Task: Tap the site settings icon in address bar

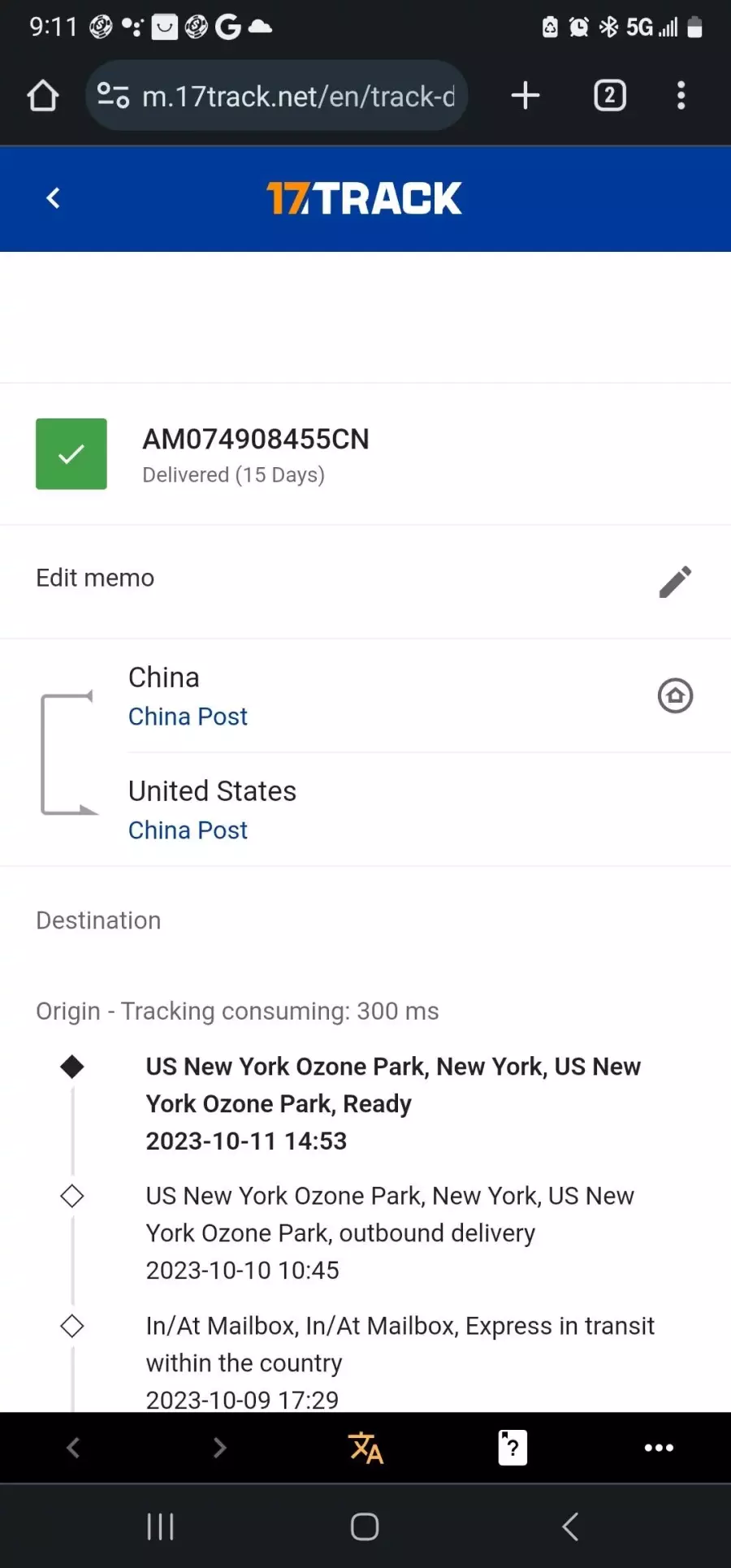Action: 113,96
